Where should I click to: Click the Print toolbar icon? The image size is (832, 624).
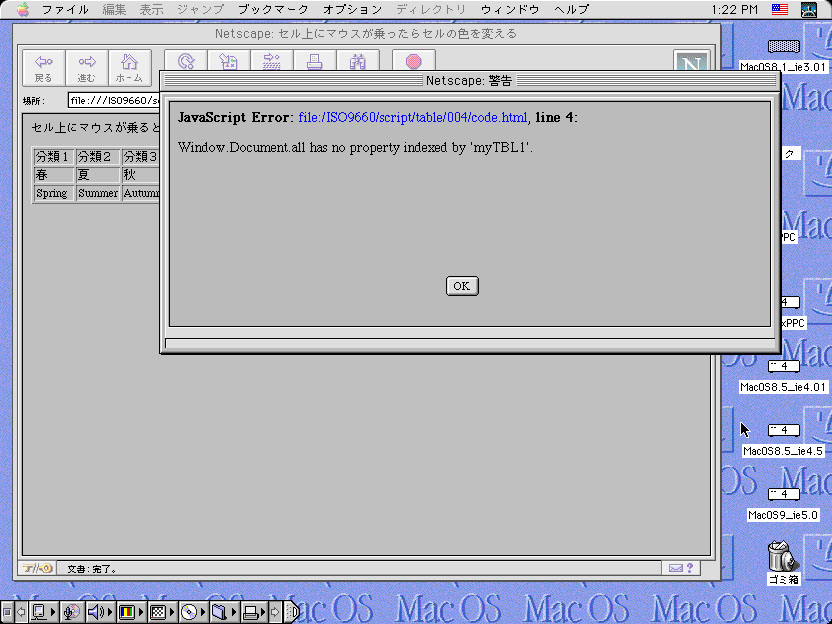click(x=315, y=60)
